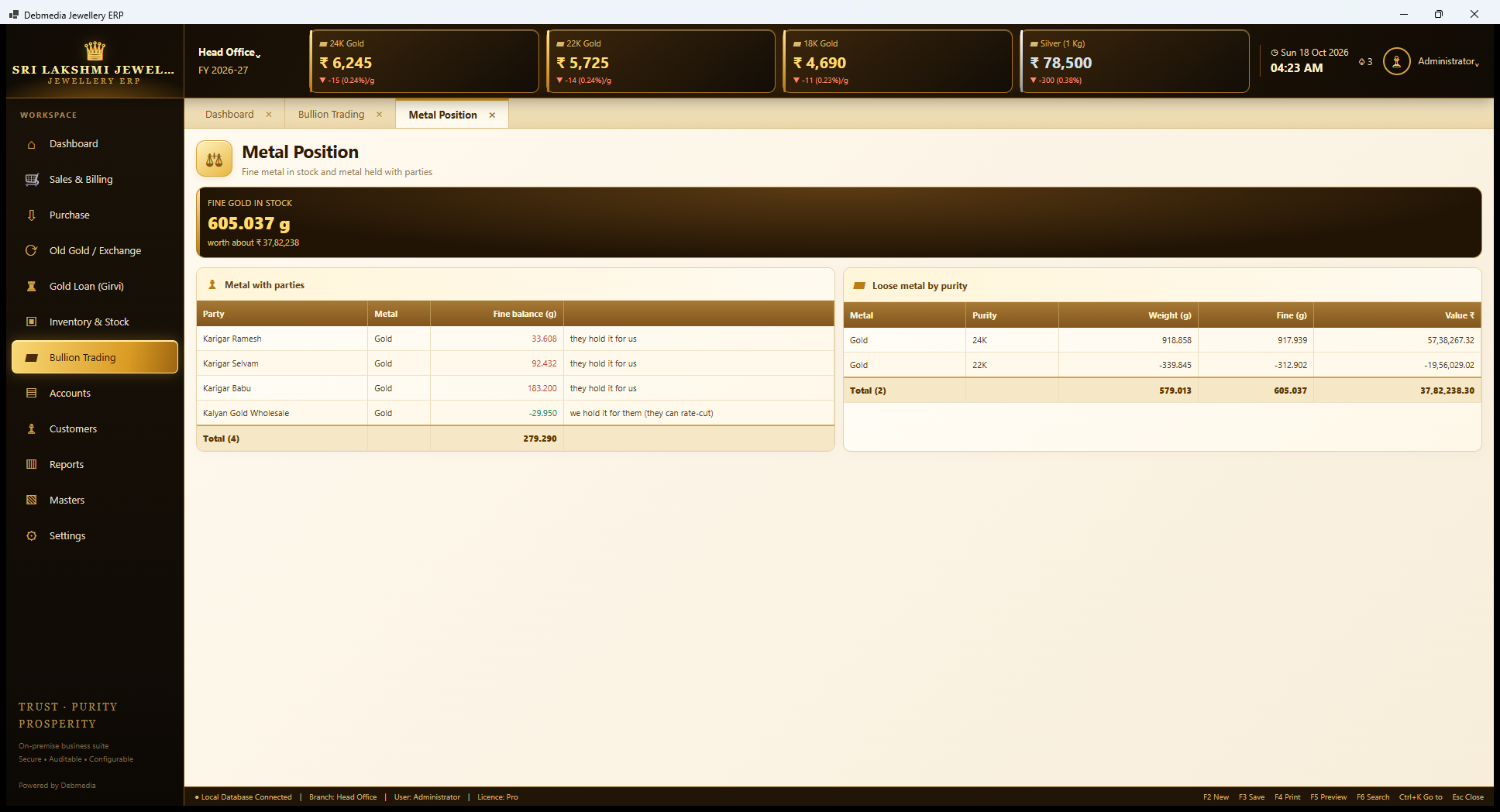Click the Accounts ledger icon
This screenshot has height=812, width=1500.
[31, 394]
